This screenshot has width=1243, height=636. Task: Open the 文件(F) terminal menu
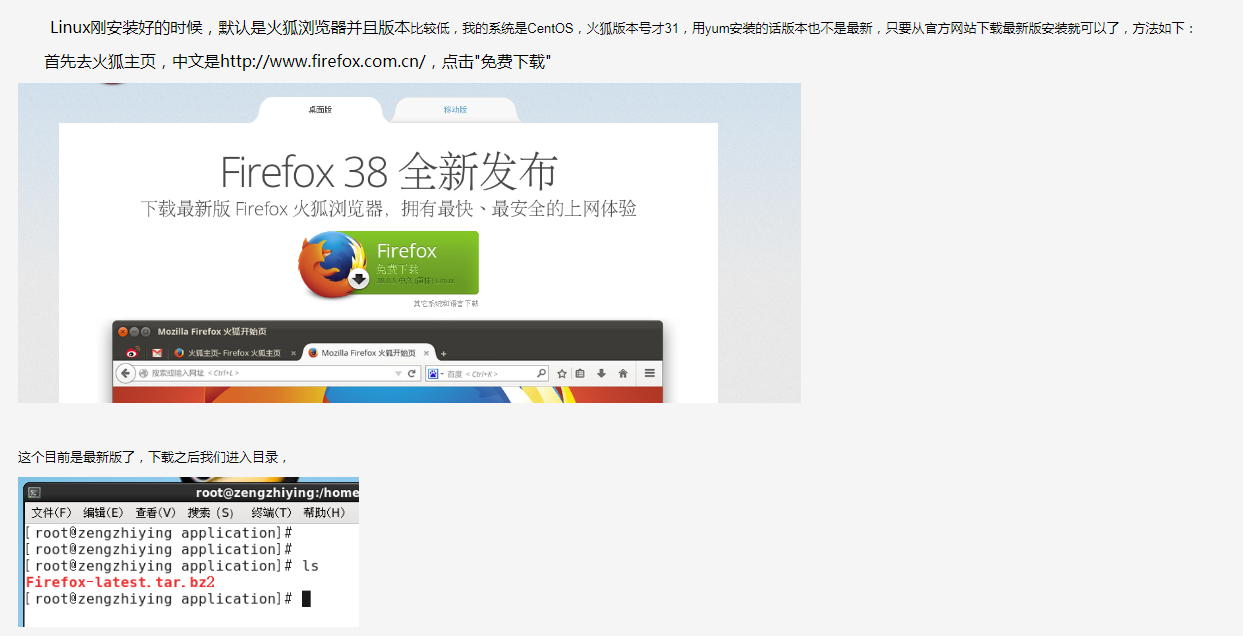click(x=51, y=512)
